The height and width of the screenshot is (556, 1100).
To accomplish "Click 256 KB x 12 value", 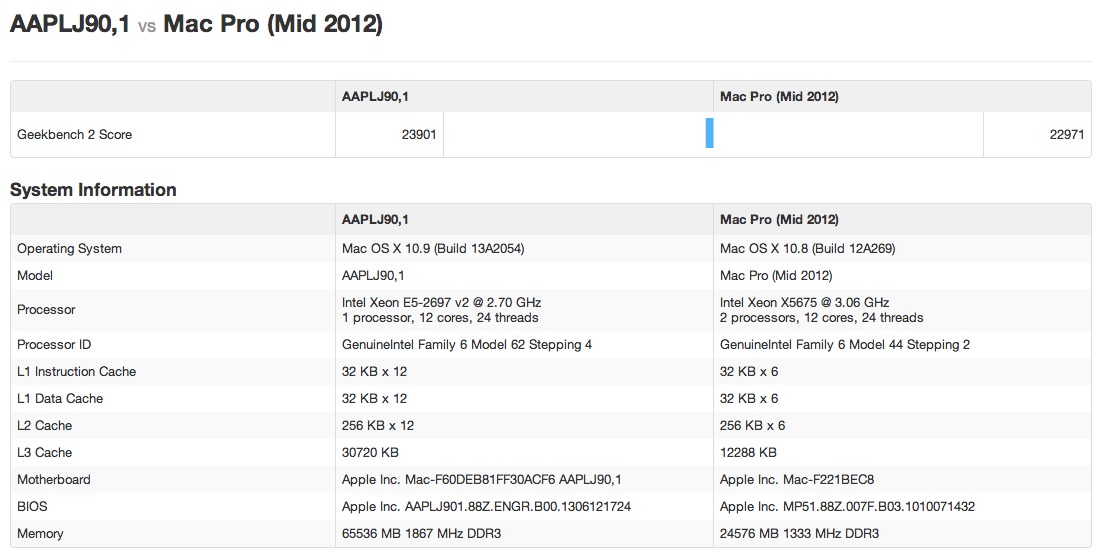I will (x=378, y=426).
